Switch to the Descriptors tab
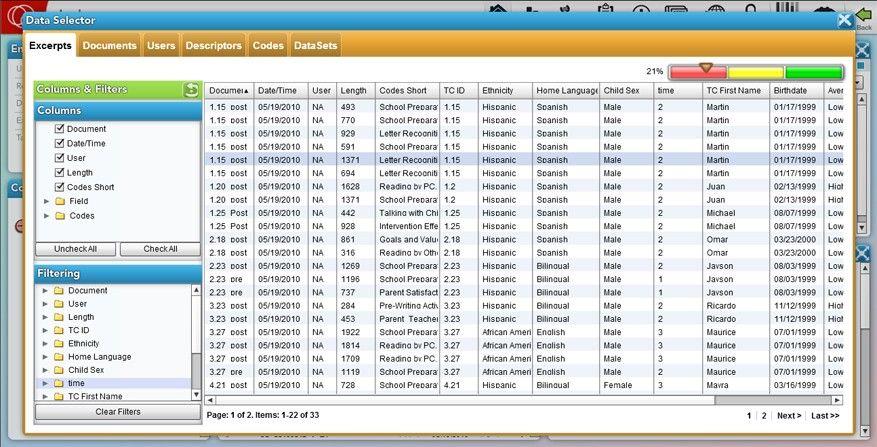The height and width of the screenshot is (447, 877). point(213,46)
